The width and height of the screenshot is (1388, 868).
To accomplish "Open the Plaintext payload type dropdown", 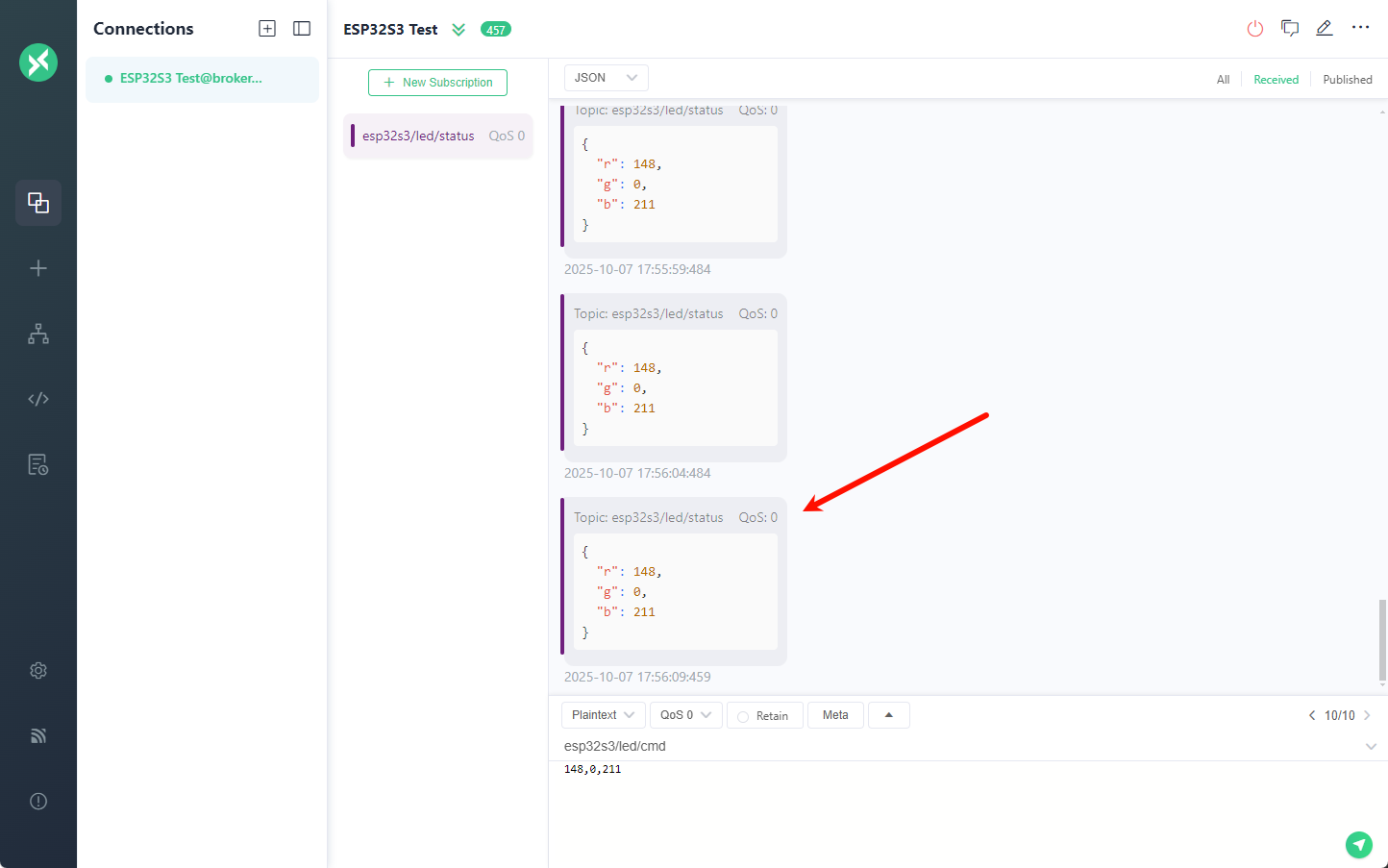I will pyautogui.click(x=603, y=715).
